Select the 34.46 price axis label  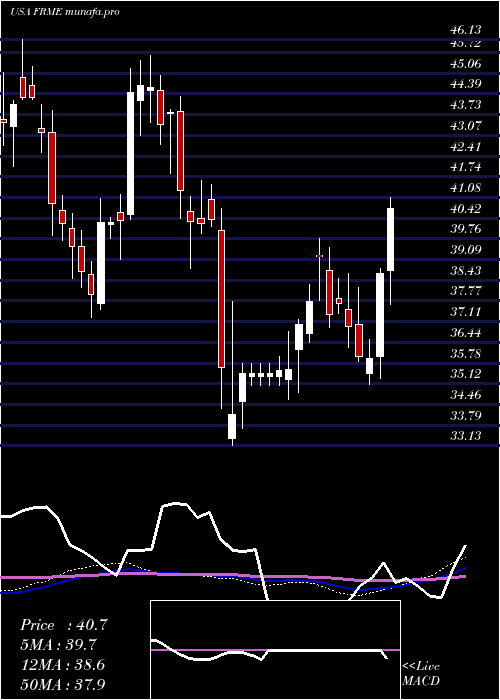(466, 395)
